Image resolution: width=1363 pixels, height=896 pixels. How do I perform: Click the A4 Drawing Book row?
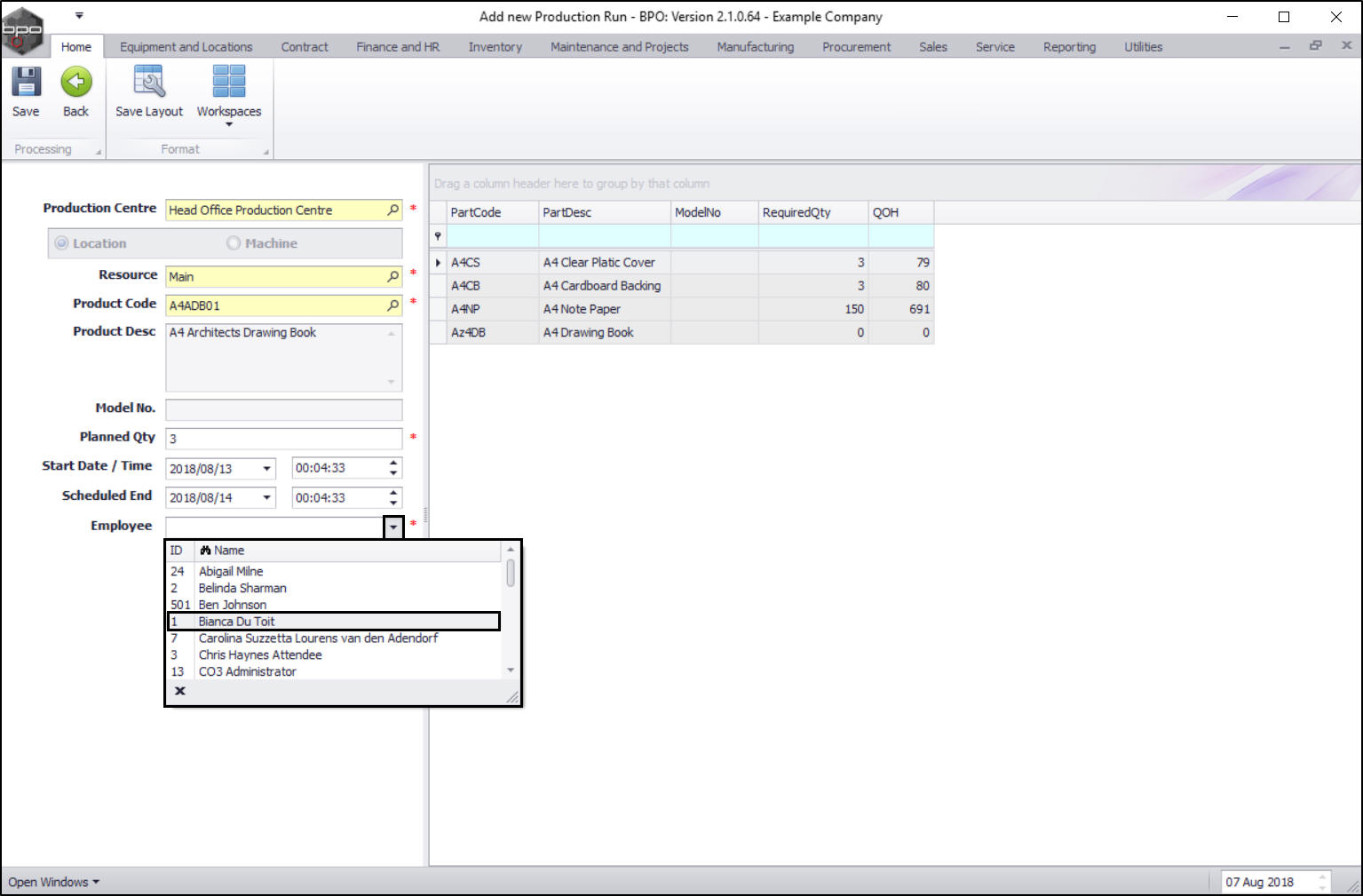(681, 332)
